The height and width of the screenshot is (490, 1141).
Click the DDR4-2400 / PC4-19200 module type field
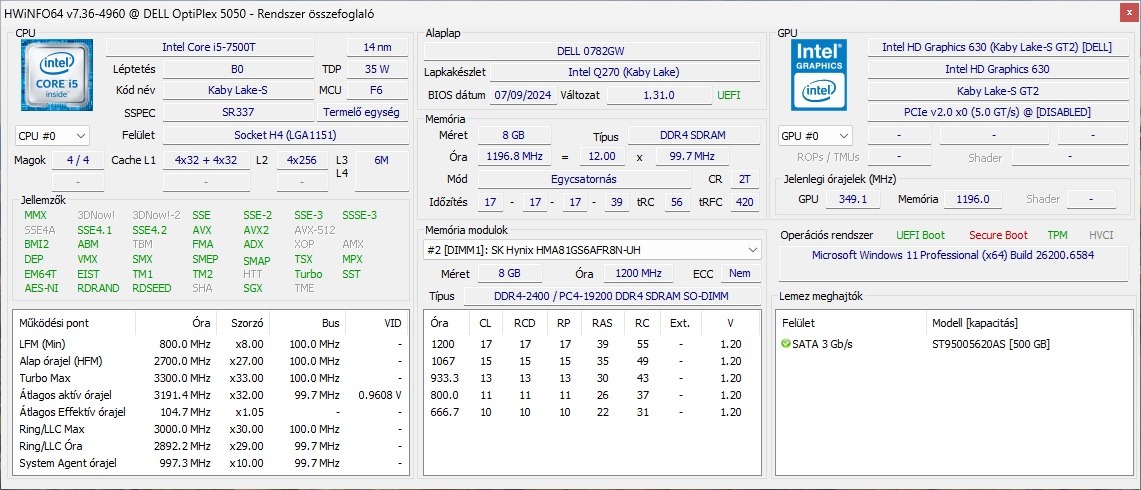[612, 296]
